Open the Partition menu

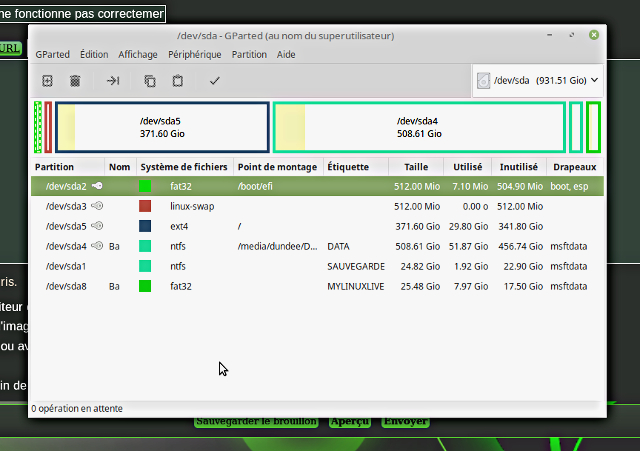pos(249,55)
